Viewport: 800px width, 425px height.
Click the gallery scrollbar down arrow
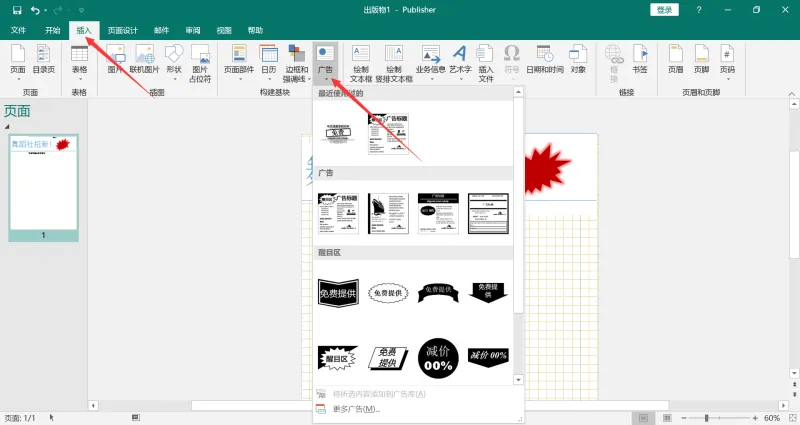click(518, 380)
